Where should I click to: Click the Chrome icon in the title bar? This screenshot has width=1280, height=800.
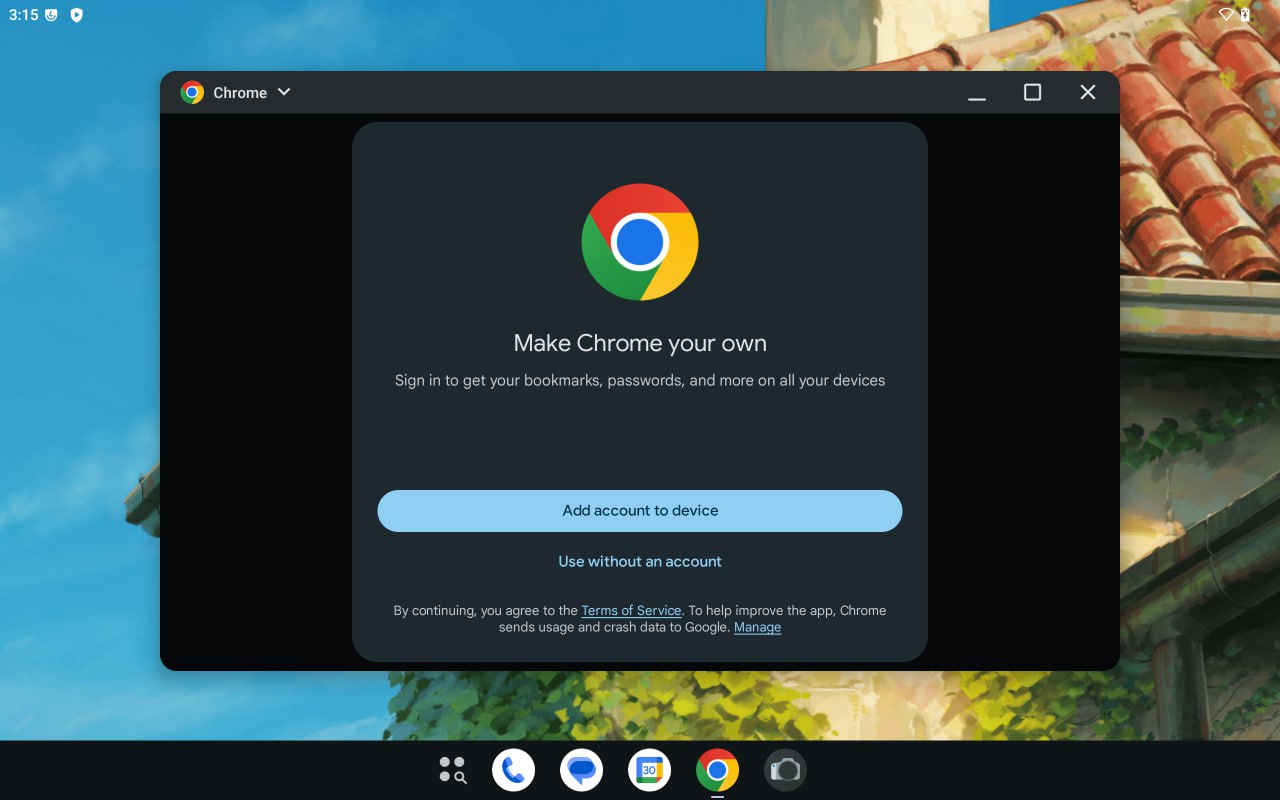point(192,93)
